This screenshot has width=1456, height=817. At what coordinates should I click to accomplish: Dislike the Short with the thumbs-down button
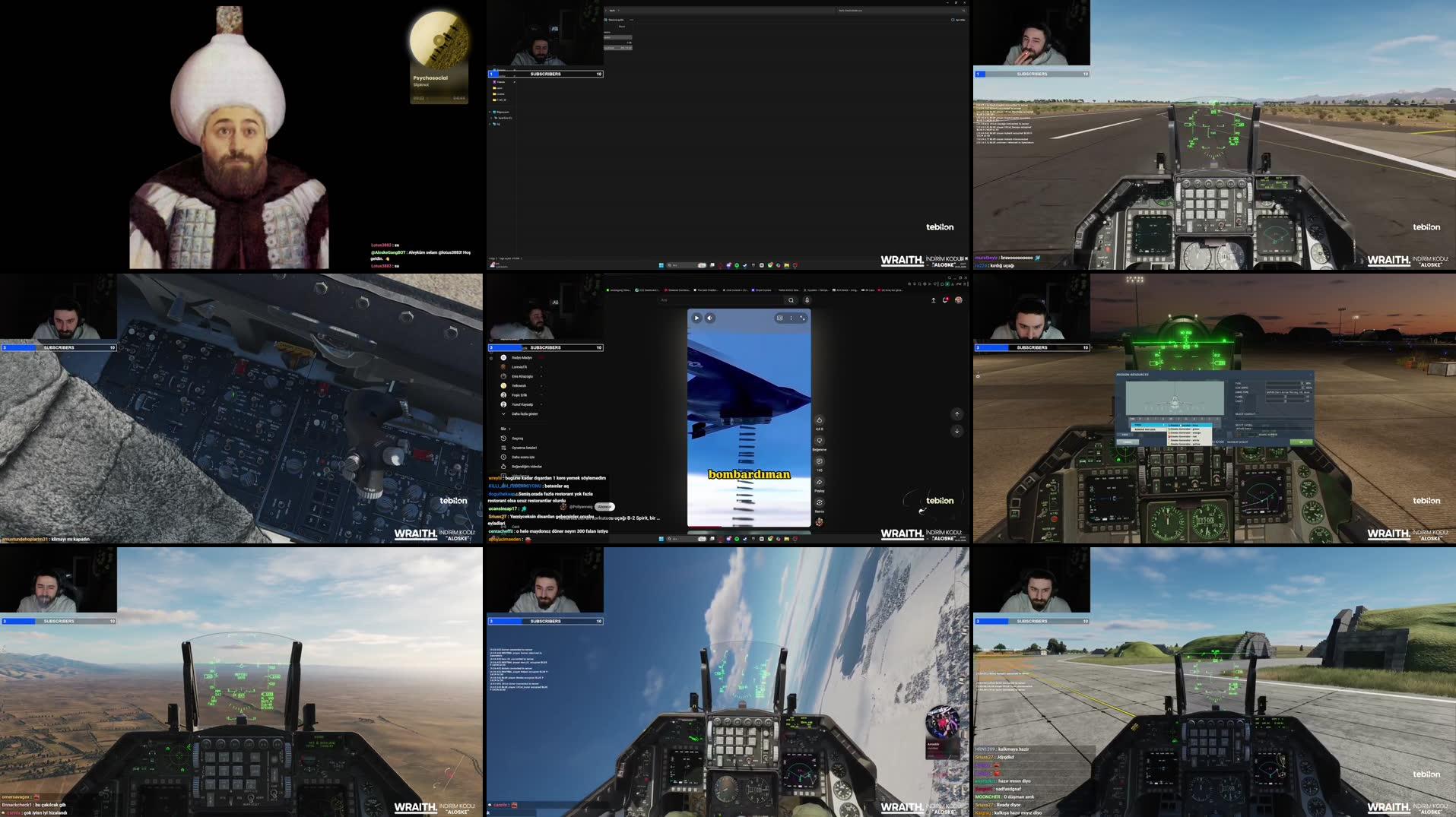pyautogui.click(x=820, y=441)
